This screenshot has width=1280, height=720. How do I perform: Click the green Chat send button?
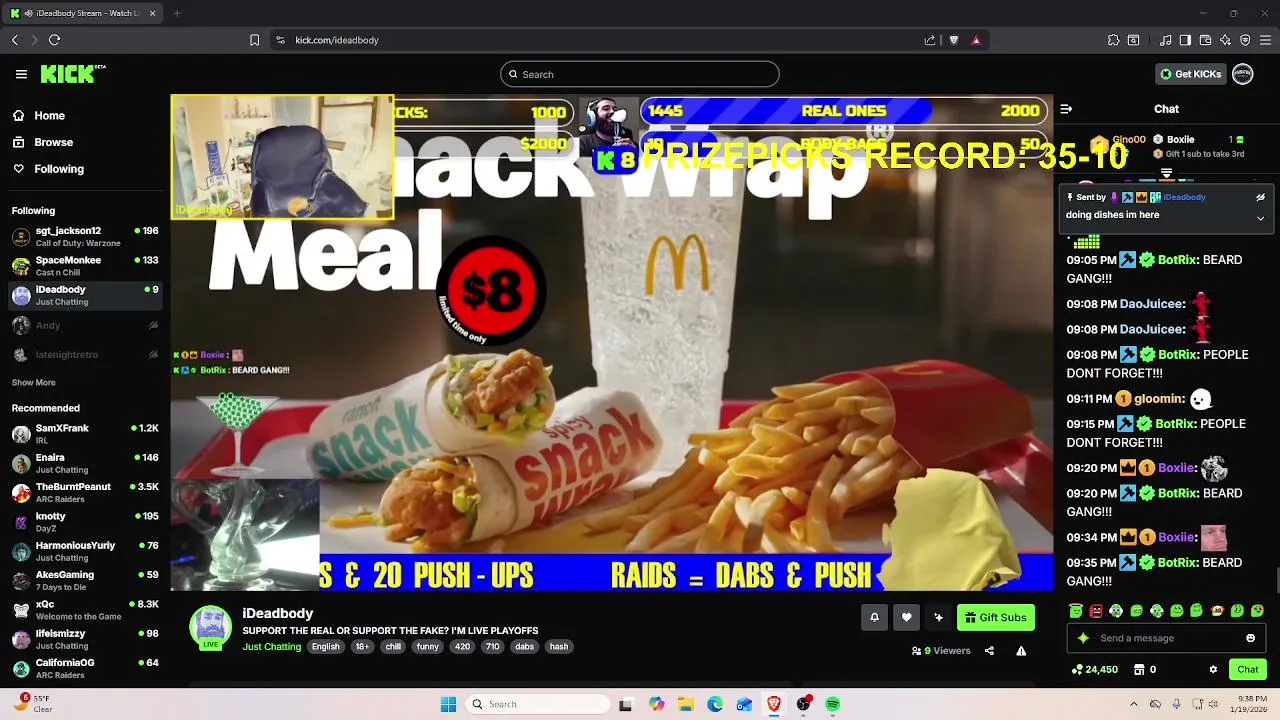pyautogui.click(x=1248, y=669)
